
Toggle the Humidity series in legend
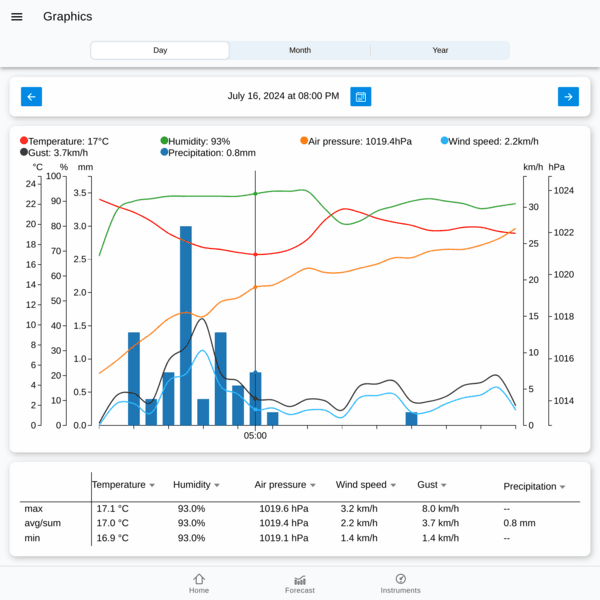tap(195, 141)
